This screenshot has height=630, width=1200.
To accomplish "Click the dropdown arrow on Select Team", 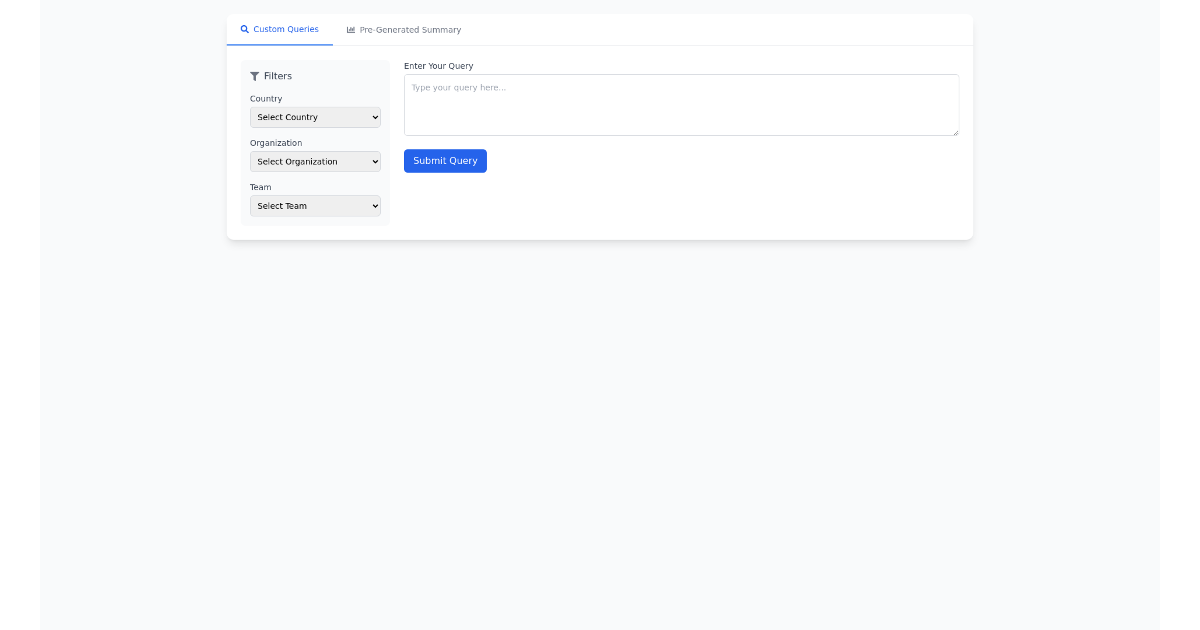I will 373,206.
